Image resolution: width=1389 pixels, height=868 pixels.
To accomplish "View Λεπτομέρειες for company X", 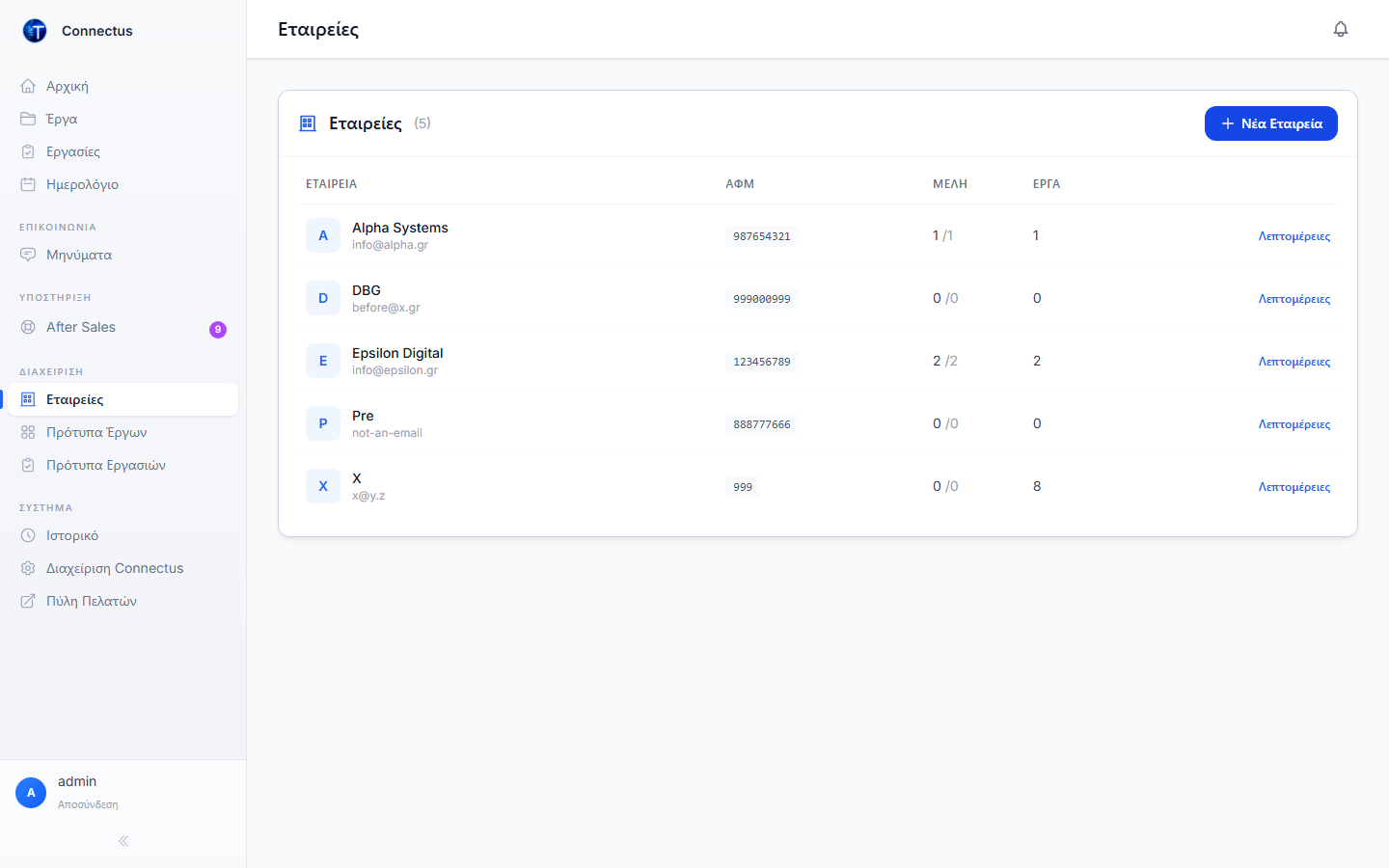I will pos(1294,487).
